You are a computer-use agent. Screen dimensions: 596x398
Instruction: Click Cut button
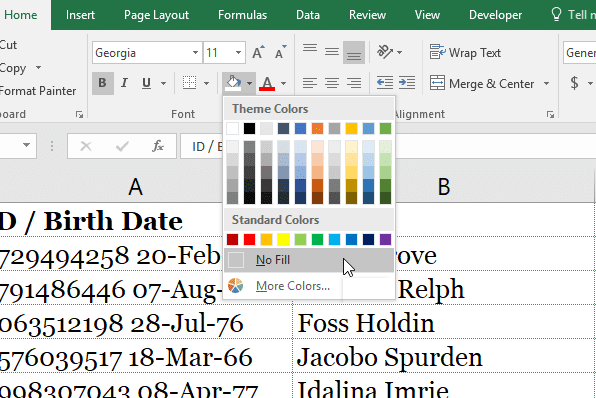coord(8,45)
